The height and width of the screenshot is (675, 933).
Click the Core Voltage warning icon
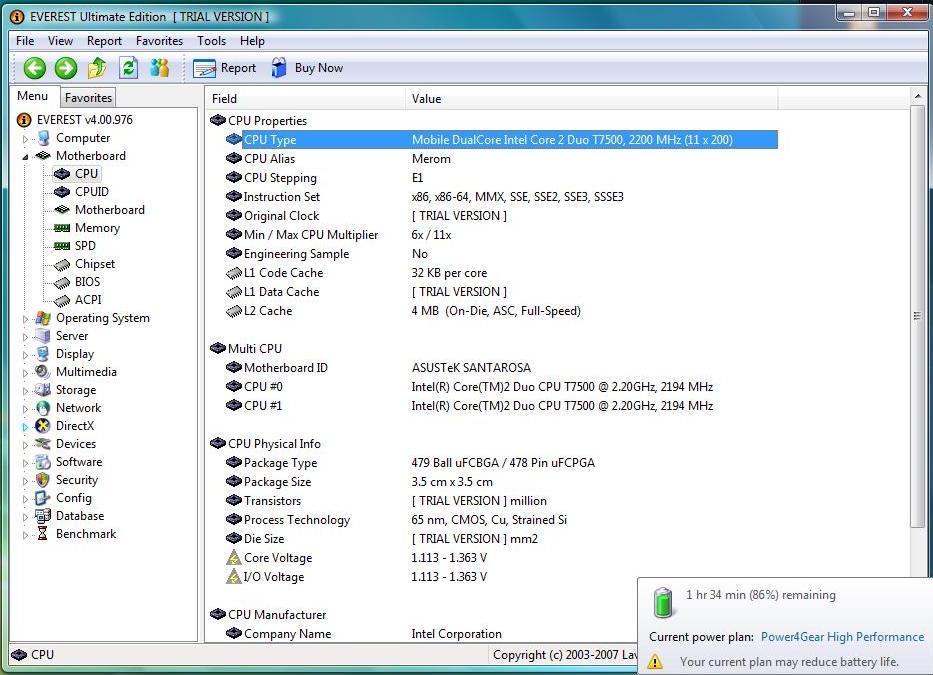click(234, 558)
